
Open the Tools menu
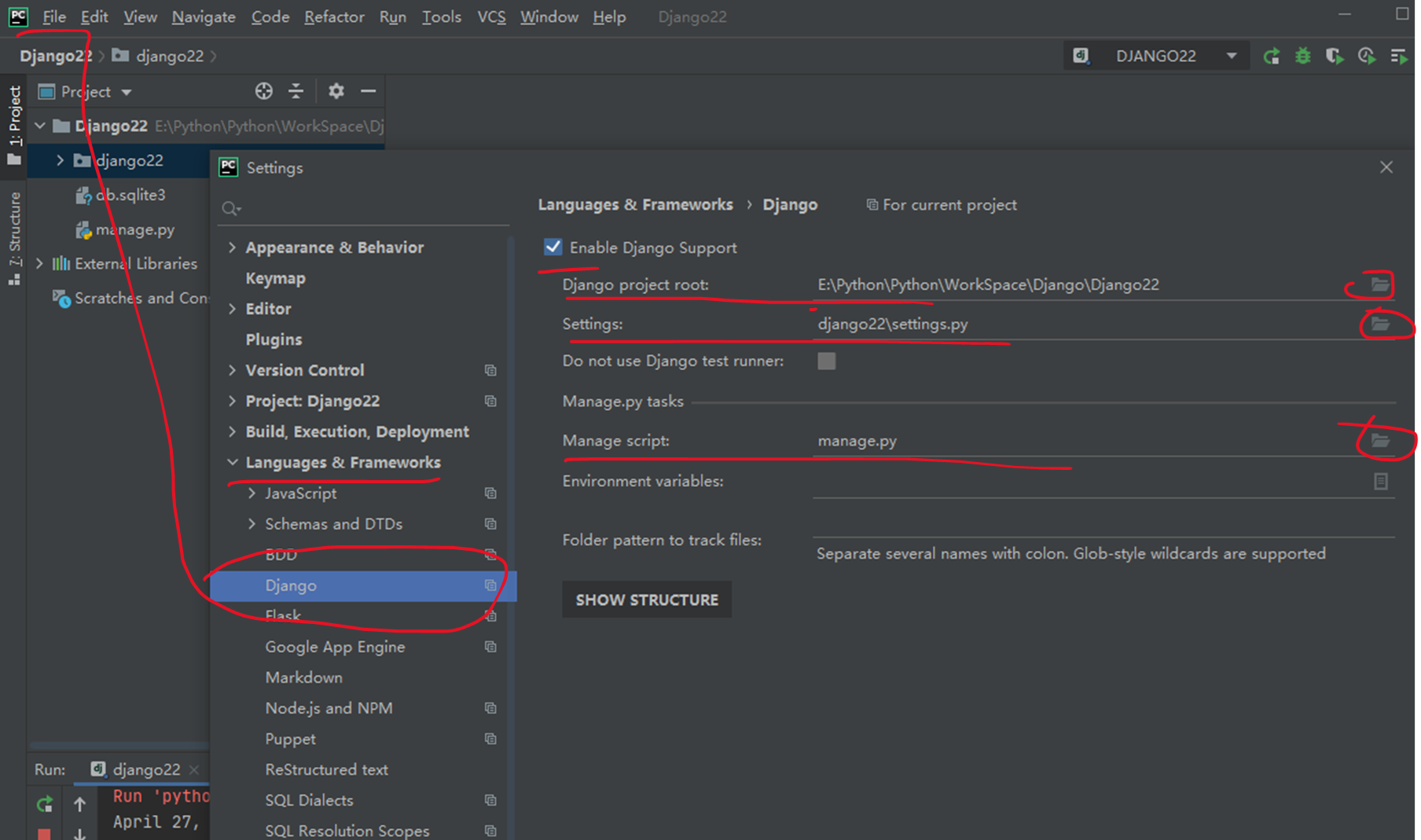point(442,17)
